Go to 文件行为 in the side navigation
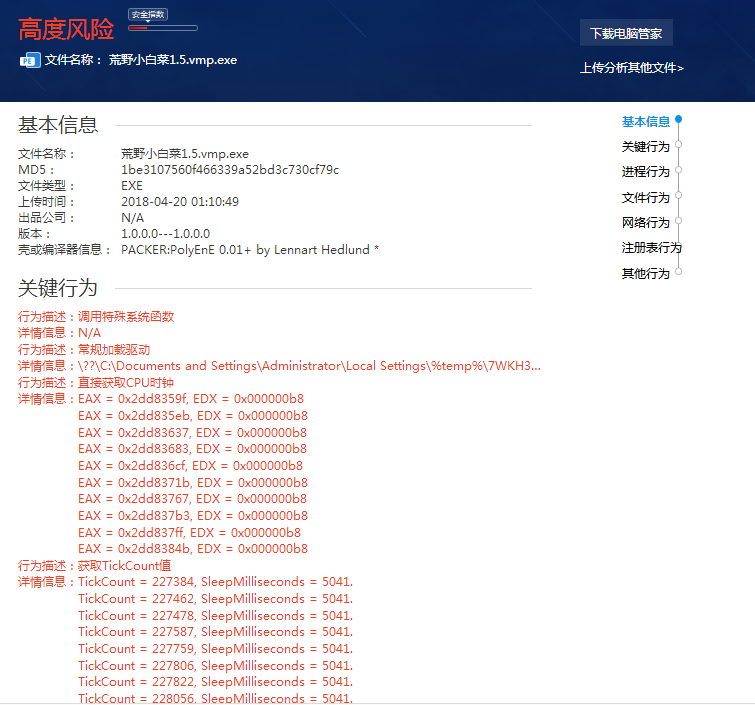 (x=645, y=197)
